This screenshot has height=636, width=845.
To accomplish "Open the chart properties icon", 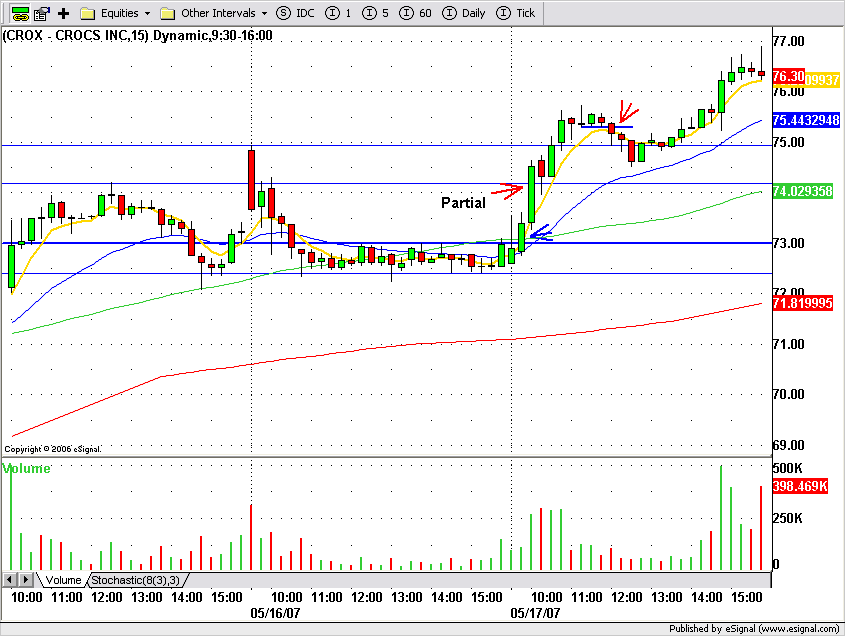I will pyautogui.click(x=42, y=13).
